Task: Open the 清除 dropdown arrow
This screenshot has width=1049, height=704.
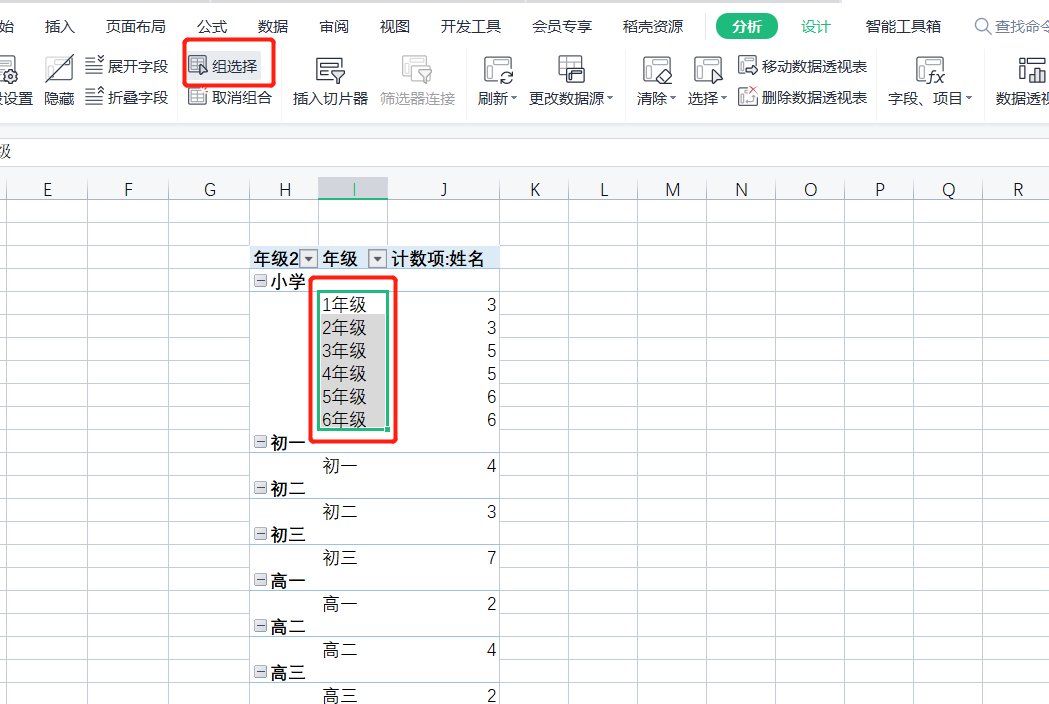Action: click(673, 98)
